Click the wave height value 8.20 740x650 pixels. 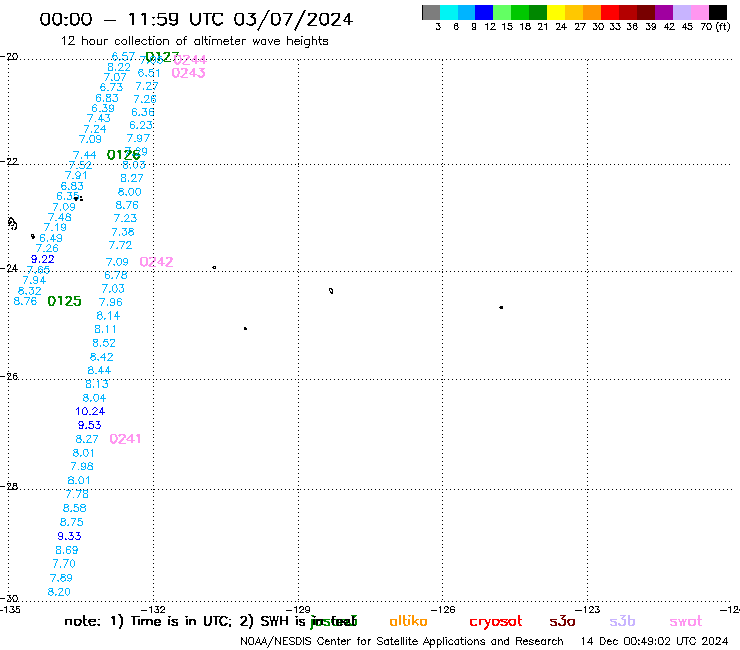point(59,592)
